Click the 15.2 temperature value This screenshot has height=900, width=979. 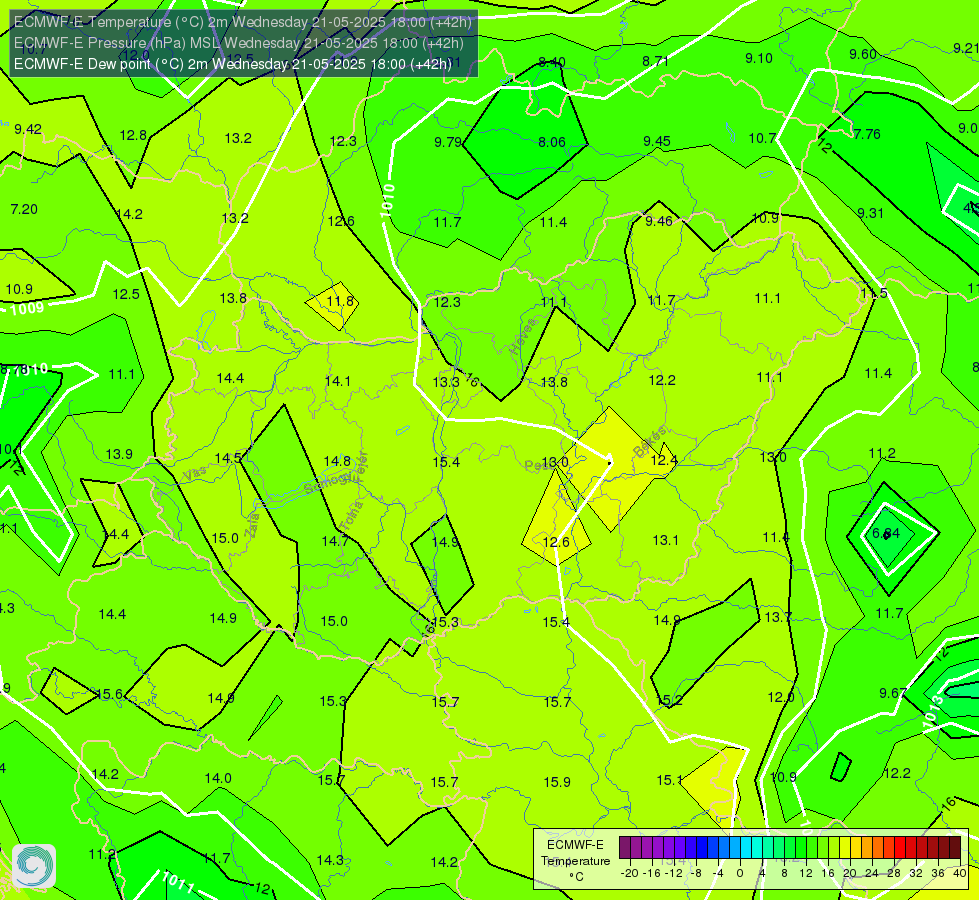tap(669, 700)
